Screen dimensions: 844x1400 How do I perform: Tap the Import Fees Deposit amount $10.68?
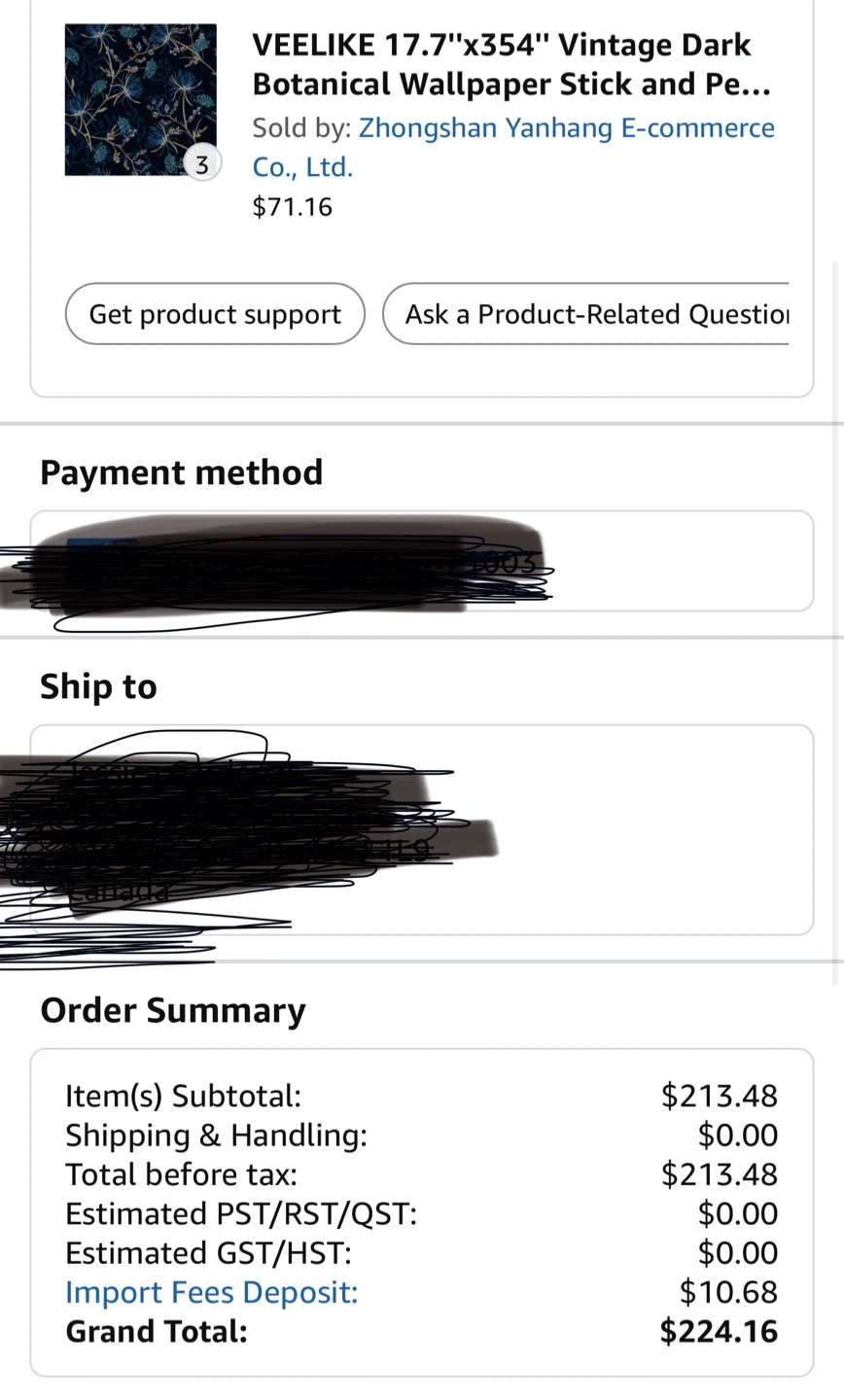click(729, 1292)
